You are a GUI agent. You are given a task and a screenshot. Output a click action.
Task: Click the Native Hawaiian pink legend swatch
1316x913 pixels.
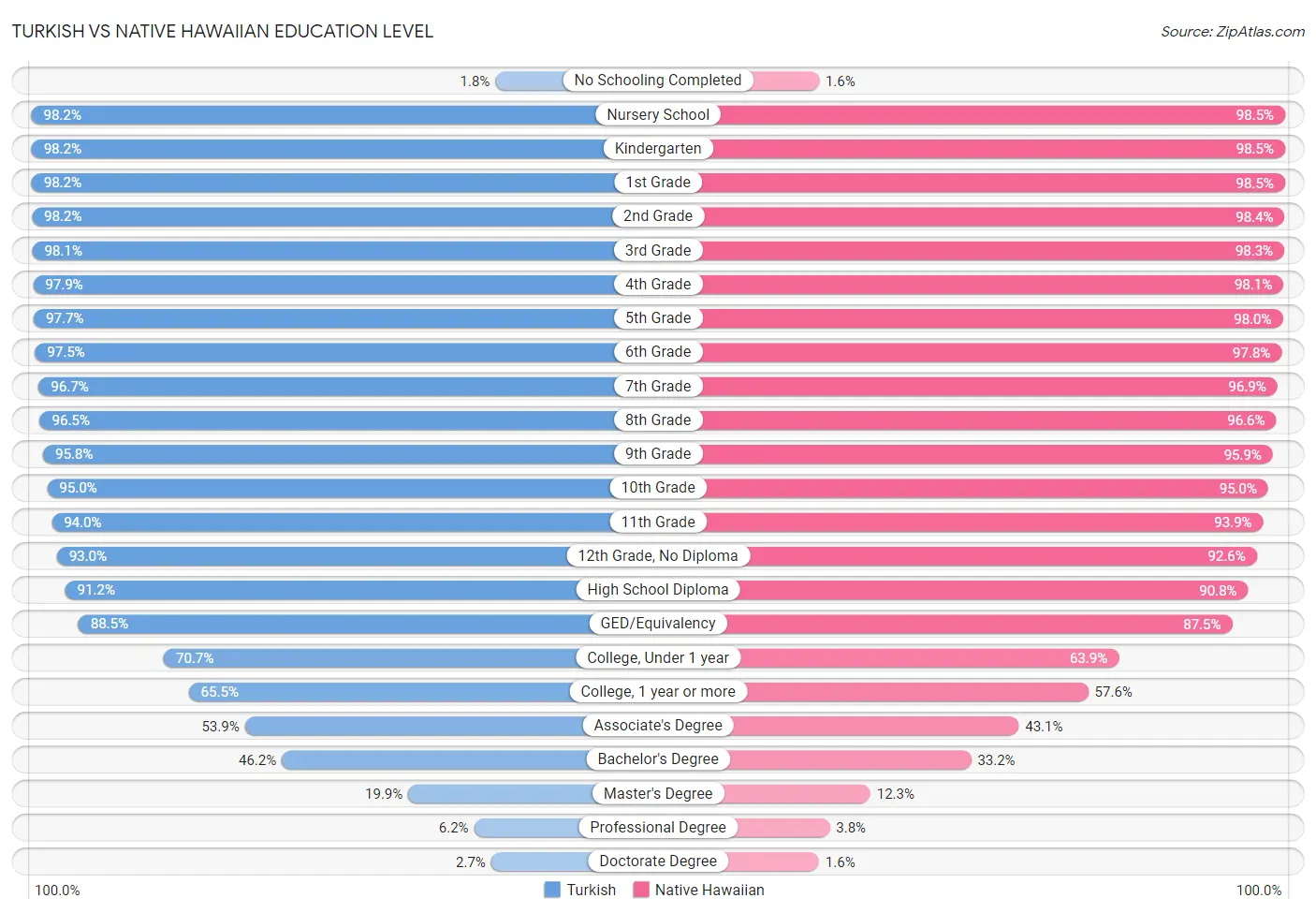click(x=641, y=890)
